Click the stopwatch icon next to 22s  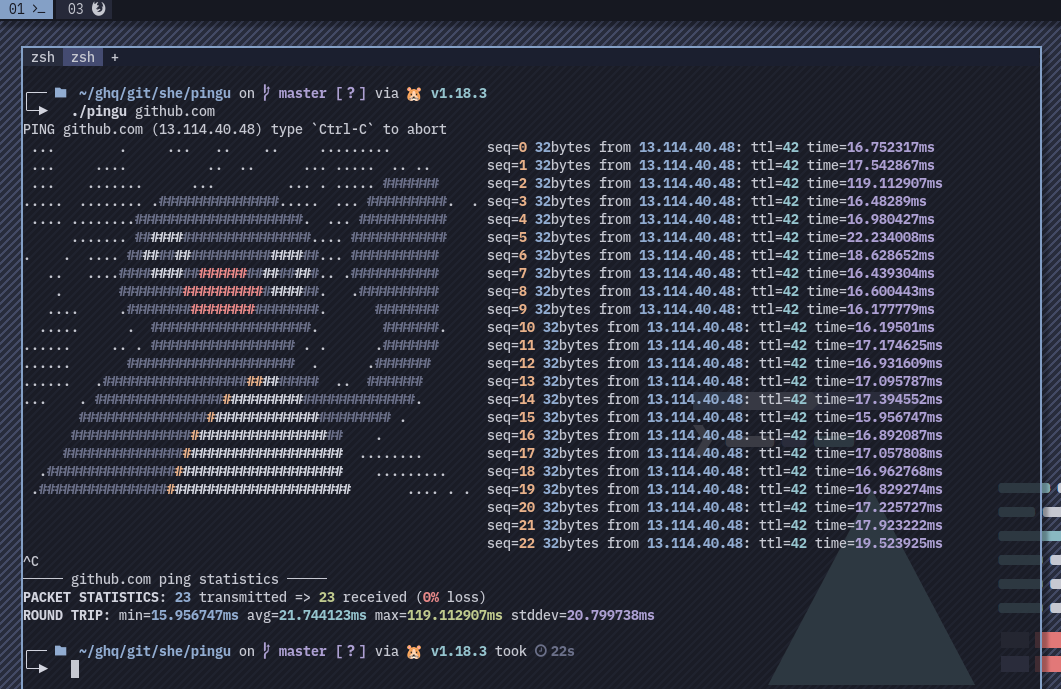point(540,651)
